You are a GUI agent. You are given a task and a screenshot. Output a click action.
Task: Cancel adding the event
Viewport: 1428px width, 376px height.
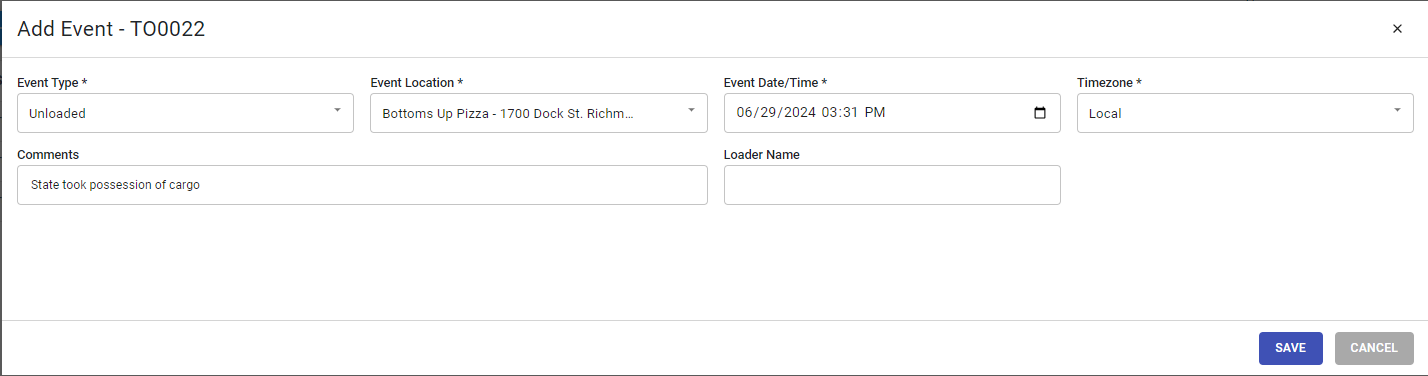(x=1374, y=348)
